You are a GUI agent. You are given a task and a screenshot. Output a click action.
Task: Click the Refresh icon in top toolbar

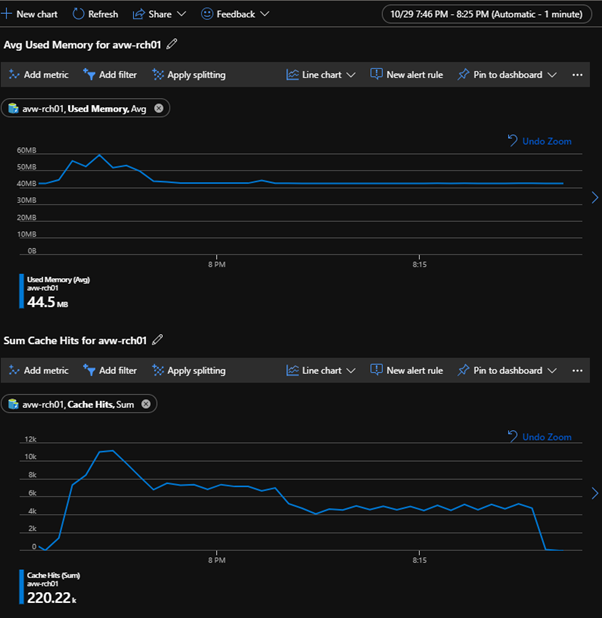(79, 14)
